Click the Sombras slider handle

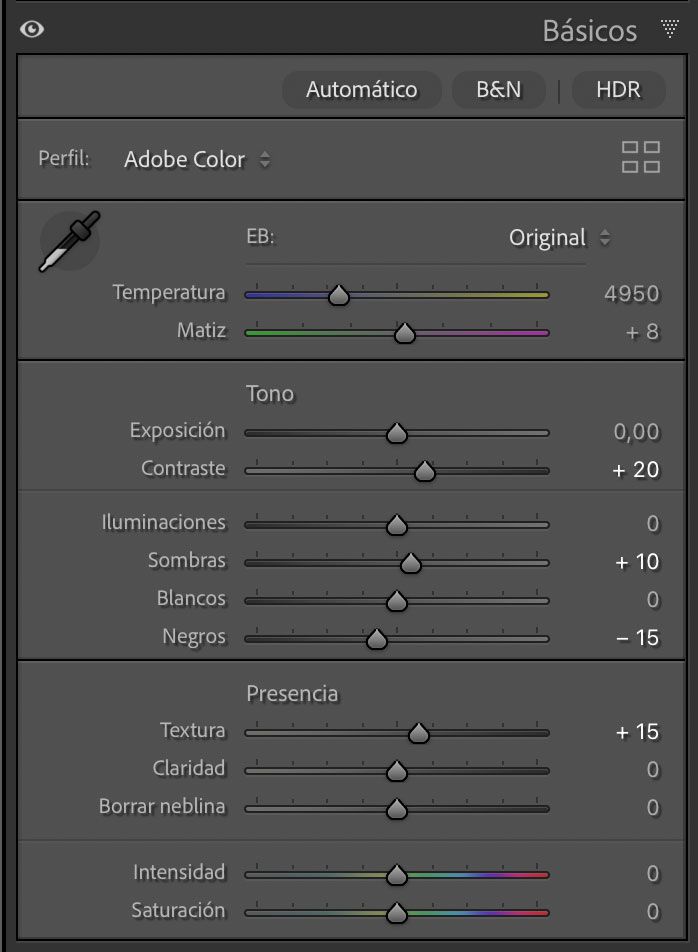(410, 563)
